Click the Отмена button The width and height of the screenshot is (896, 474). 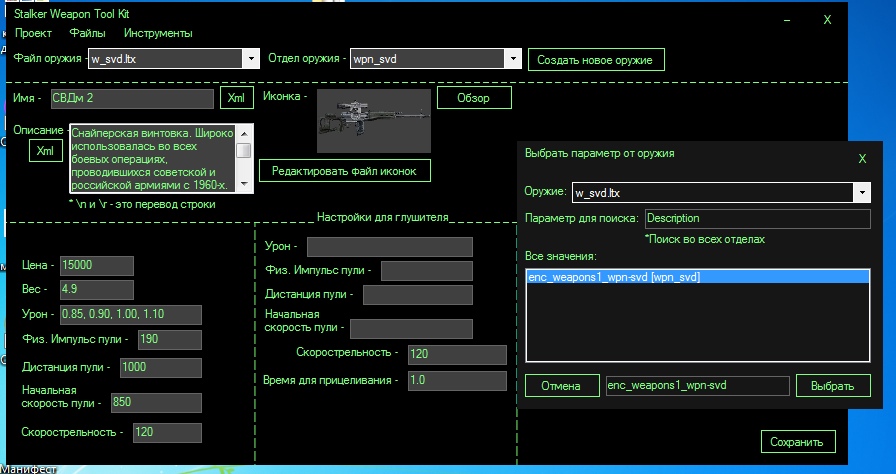coord(562,385)
